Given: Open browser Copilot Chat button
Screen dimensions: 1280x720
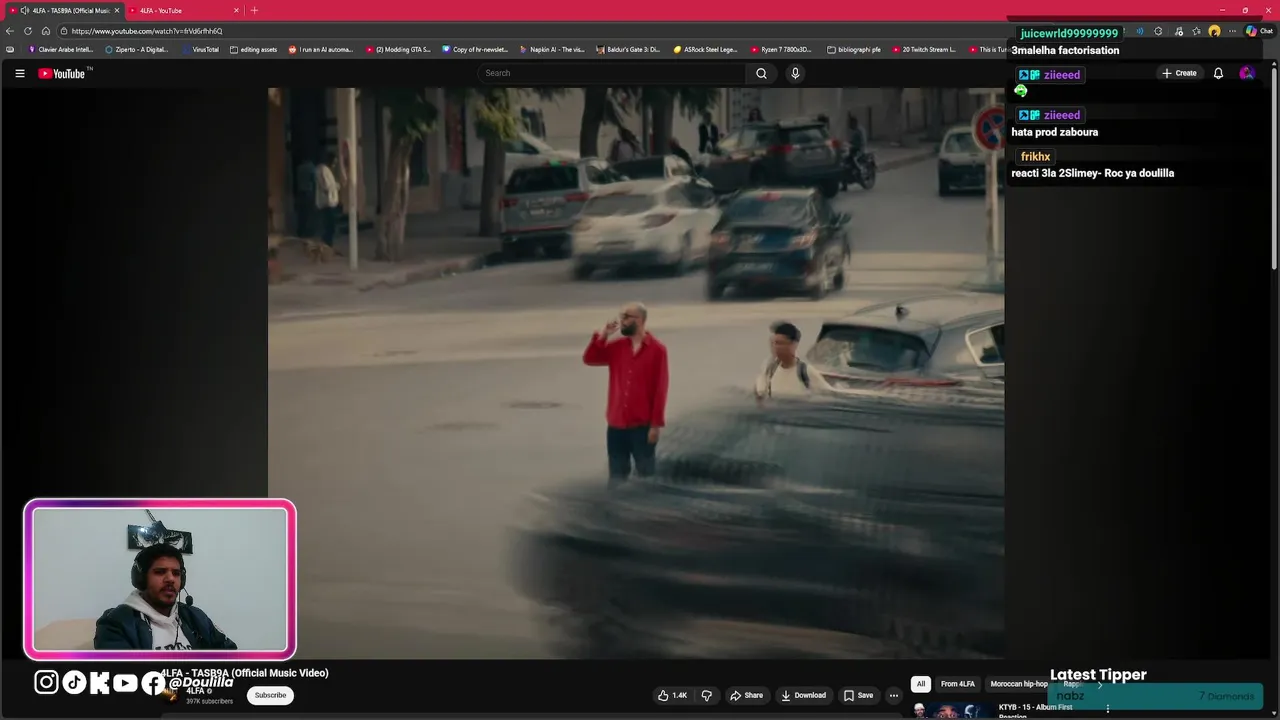Looking at the screenshot, I should click(x=1259, y=31).
